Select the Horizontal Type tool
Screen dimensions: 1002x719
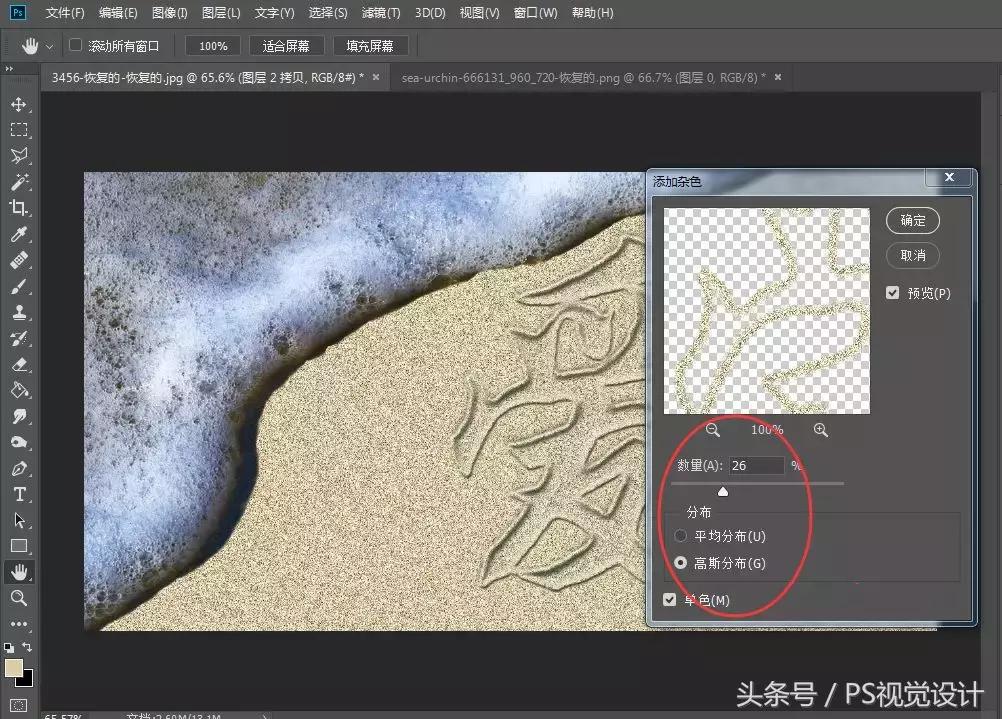[20, 493]
